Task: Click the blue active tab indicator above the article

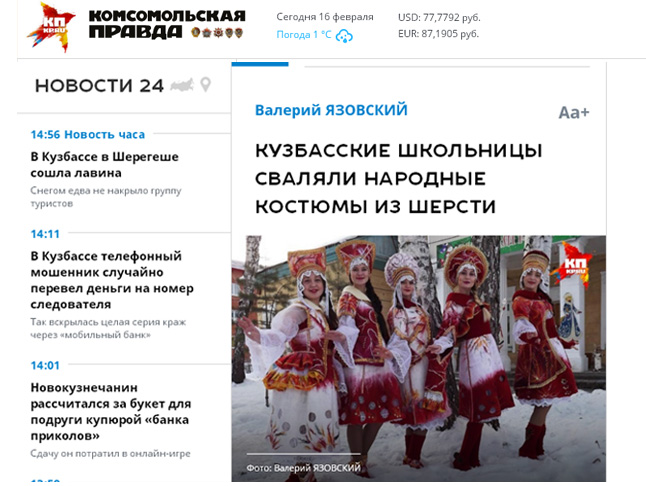Action: tap(260, 64)
